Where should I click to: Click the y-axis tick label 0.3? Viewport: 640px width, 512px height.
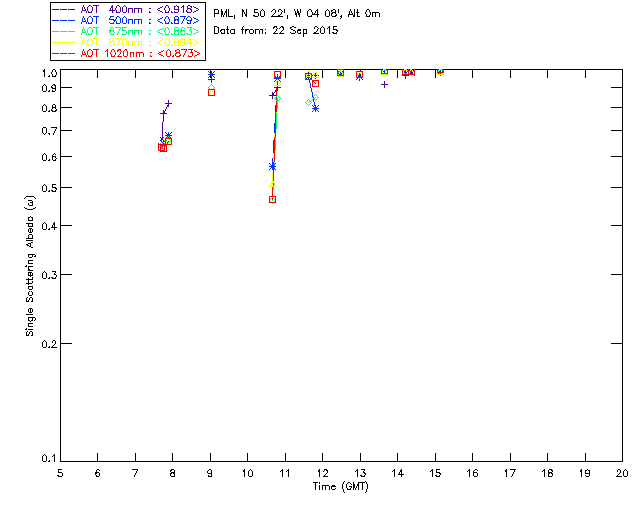(49, 275)
